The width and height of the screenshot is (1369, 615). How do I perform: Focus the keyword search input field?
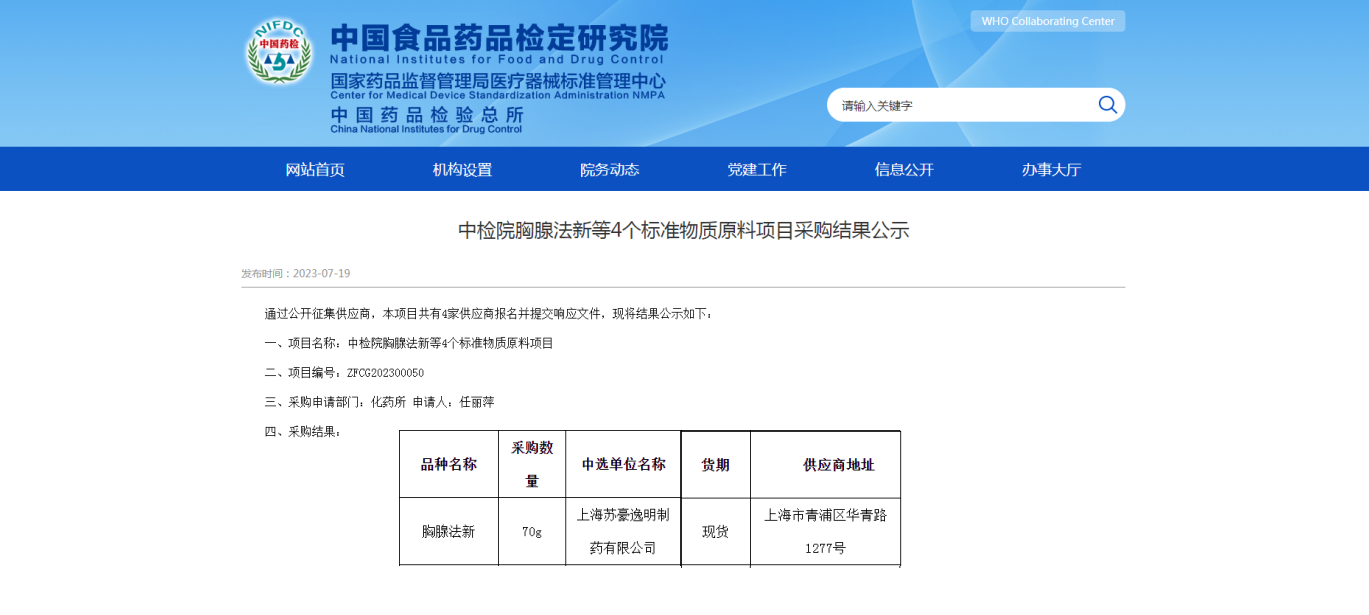point(960,105)
